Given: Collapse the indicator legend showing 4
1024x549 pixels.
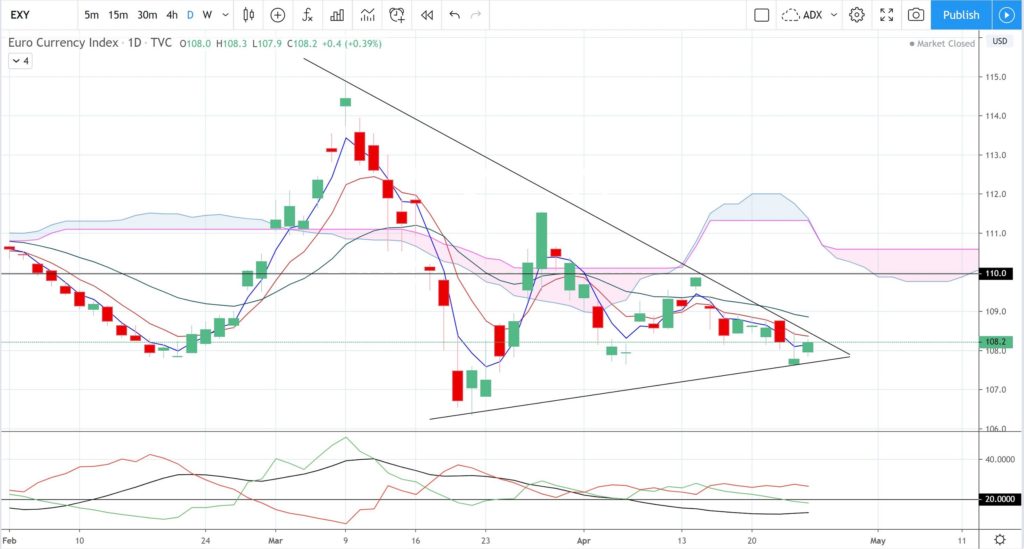Looking at the screenshot, I should pos(20,61).
